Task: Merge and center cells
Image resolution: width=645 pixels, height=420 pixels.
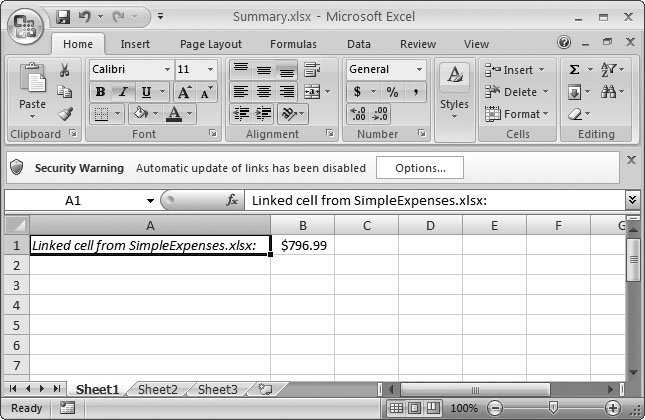Action: tap(312, 92)
